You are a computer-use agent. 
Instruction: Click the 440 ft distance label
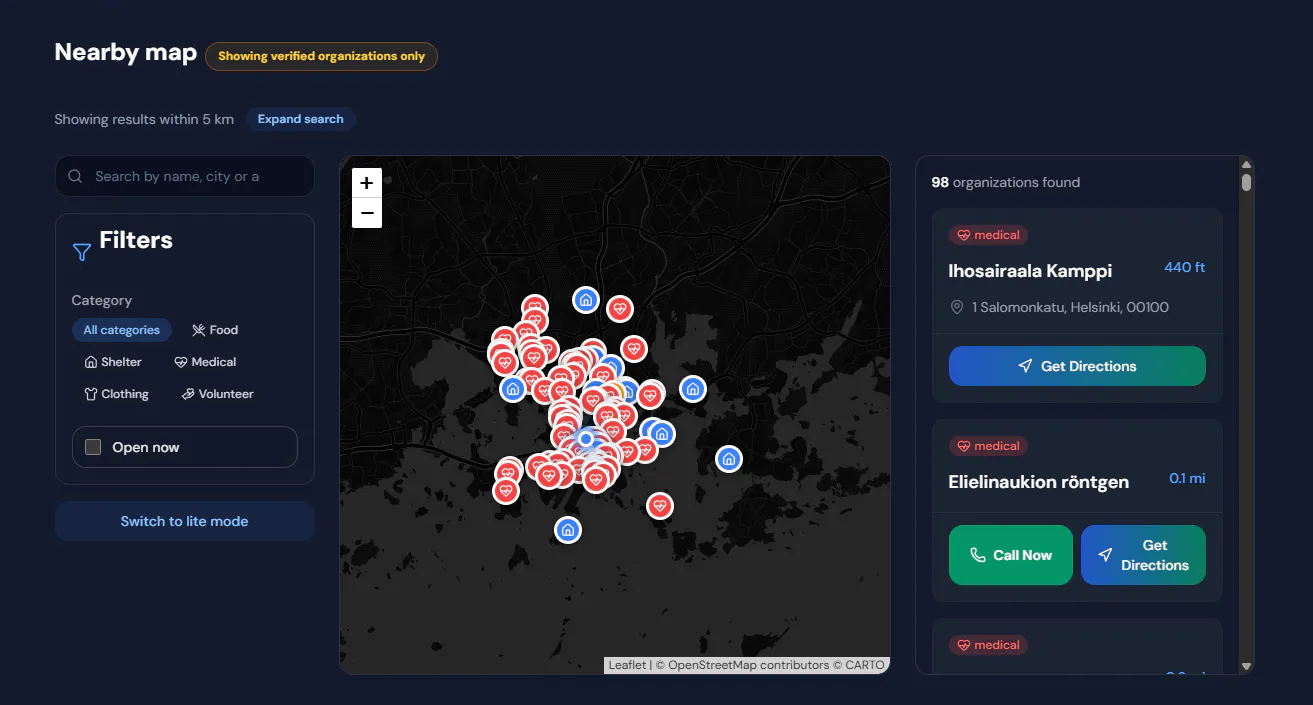[1185, 267]
